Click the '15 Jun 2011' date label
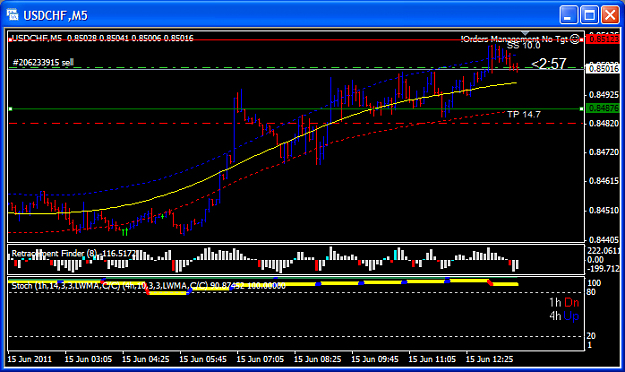The height and width of the screenshot is (372, 625). (x=30, y=359)
